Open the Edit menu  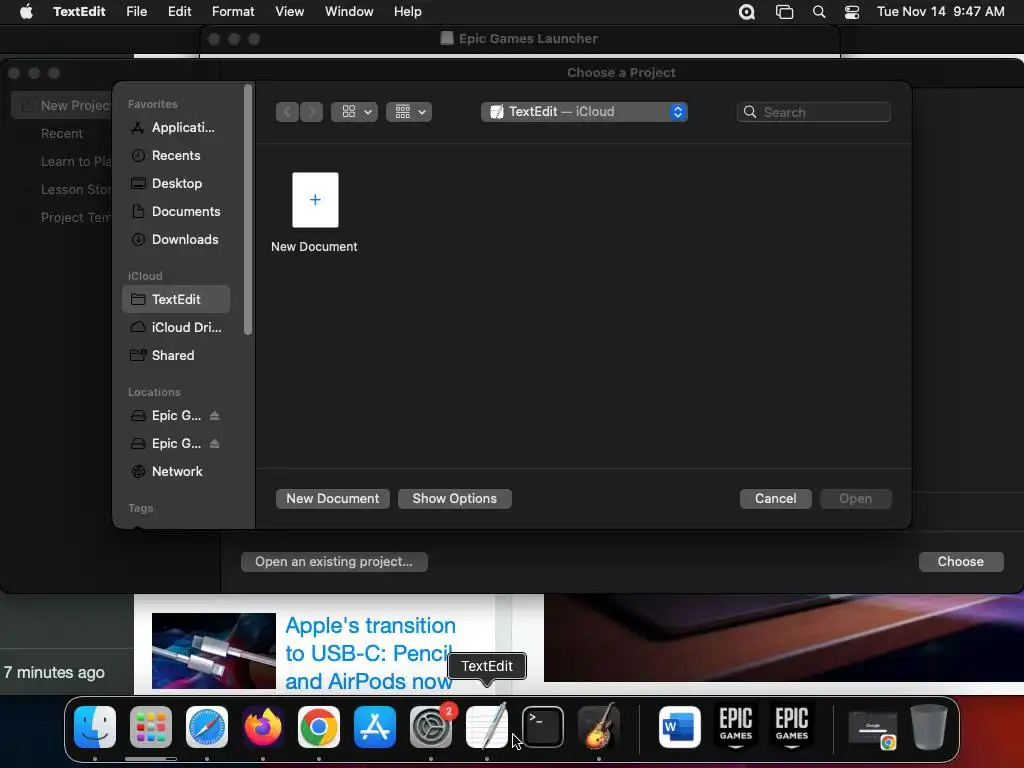[180, 12]
